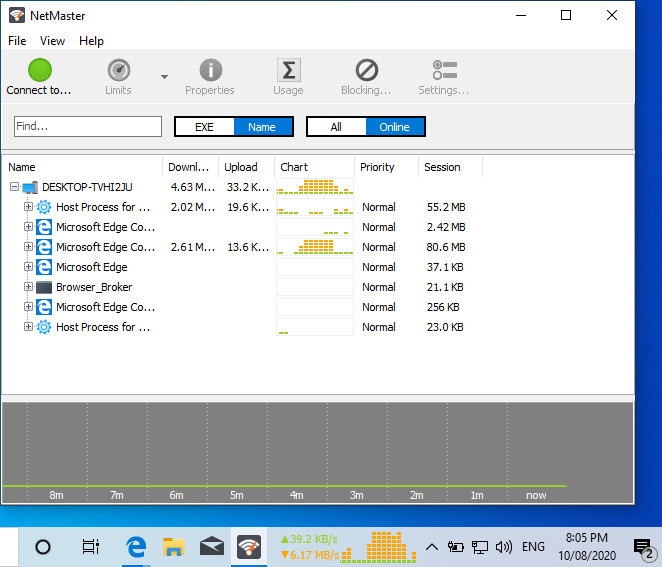Click the 80.6 MB session value

(446, 247)
